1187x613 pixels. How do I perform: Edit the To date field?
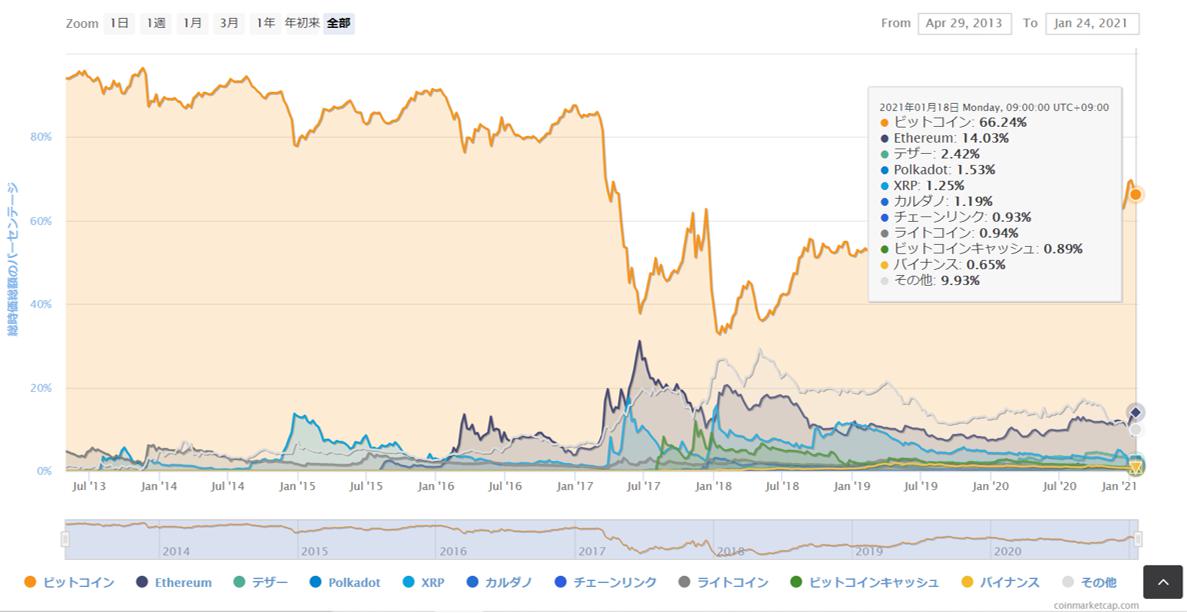point(1092,23)
